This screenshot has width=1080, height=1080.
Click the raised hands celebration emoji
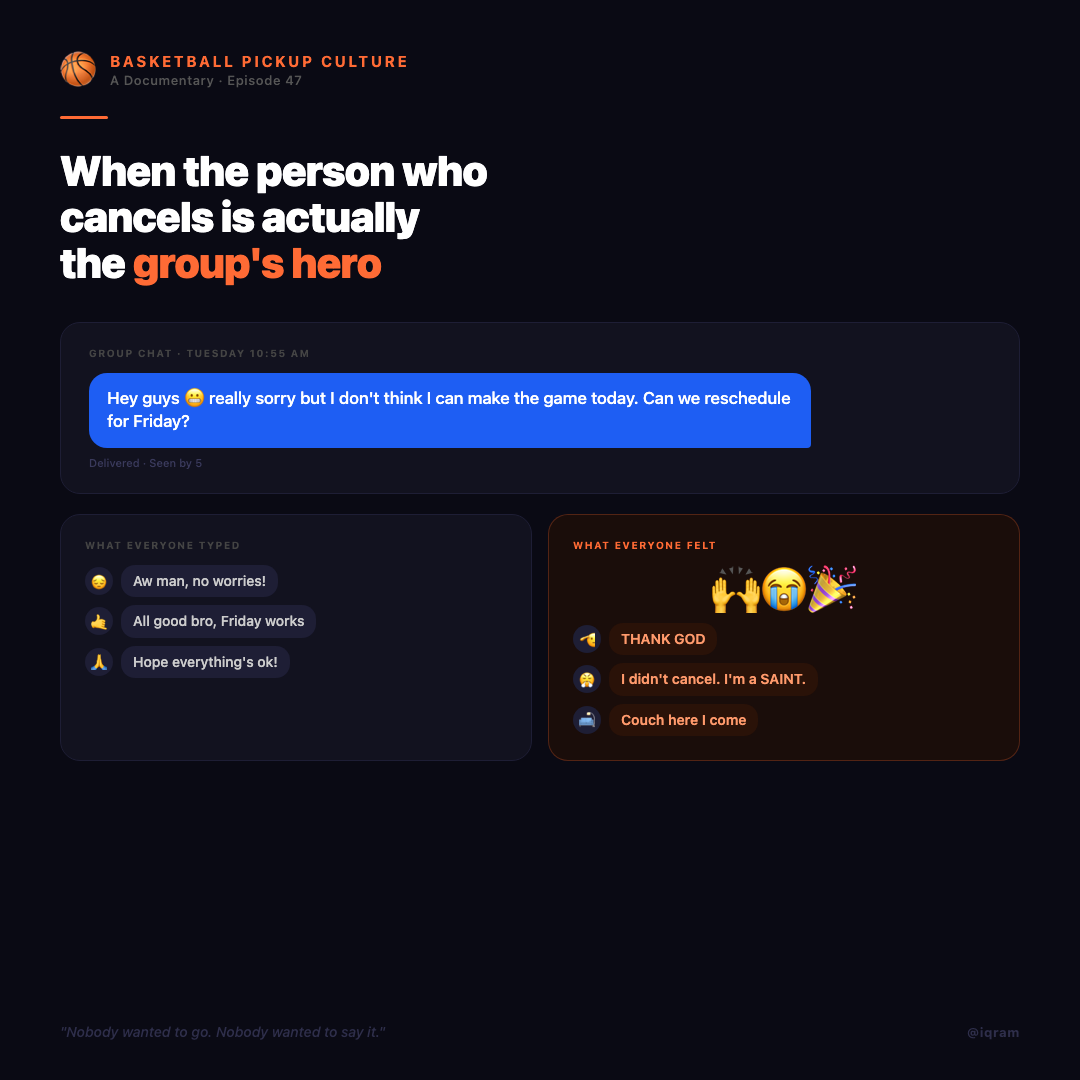[736, 590]
